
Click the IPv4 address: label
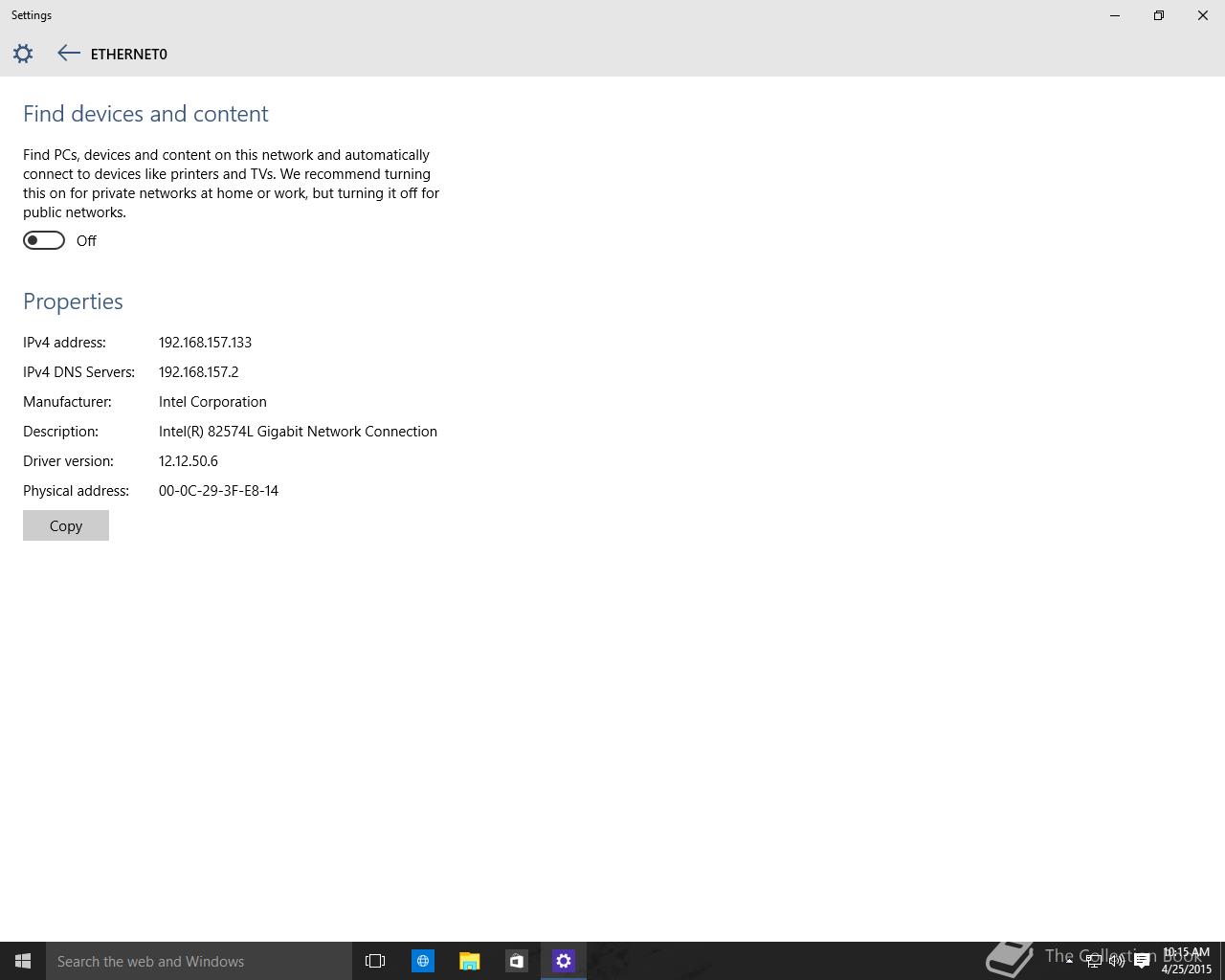(64, 343)
